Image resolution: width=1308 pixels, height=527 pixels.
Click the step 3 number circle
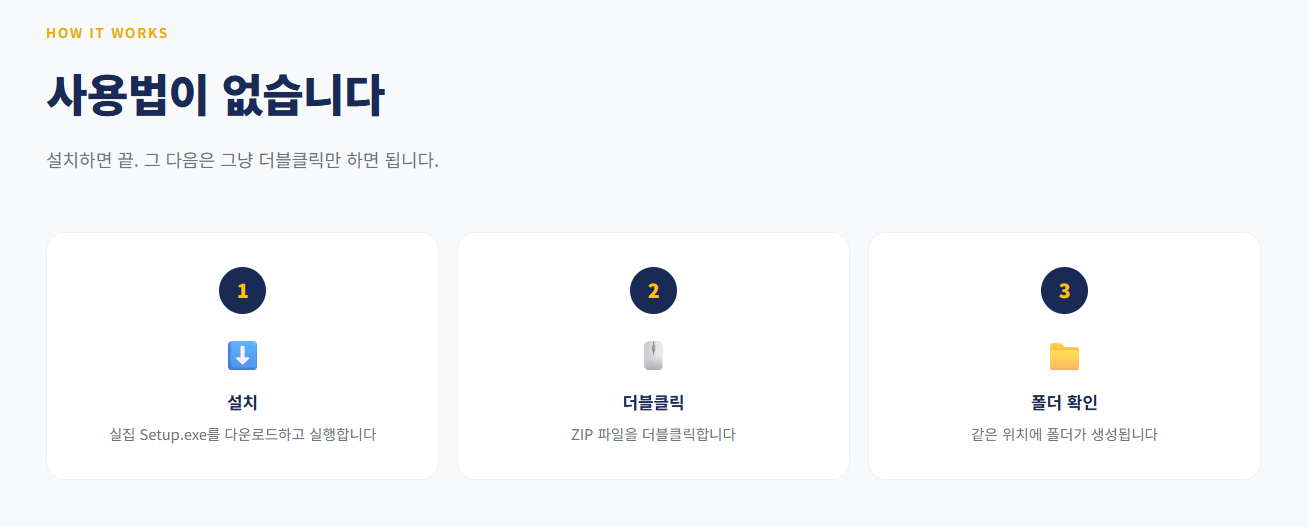pos(1064,291)
